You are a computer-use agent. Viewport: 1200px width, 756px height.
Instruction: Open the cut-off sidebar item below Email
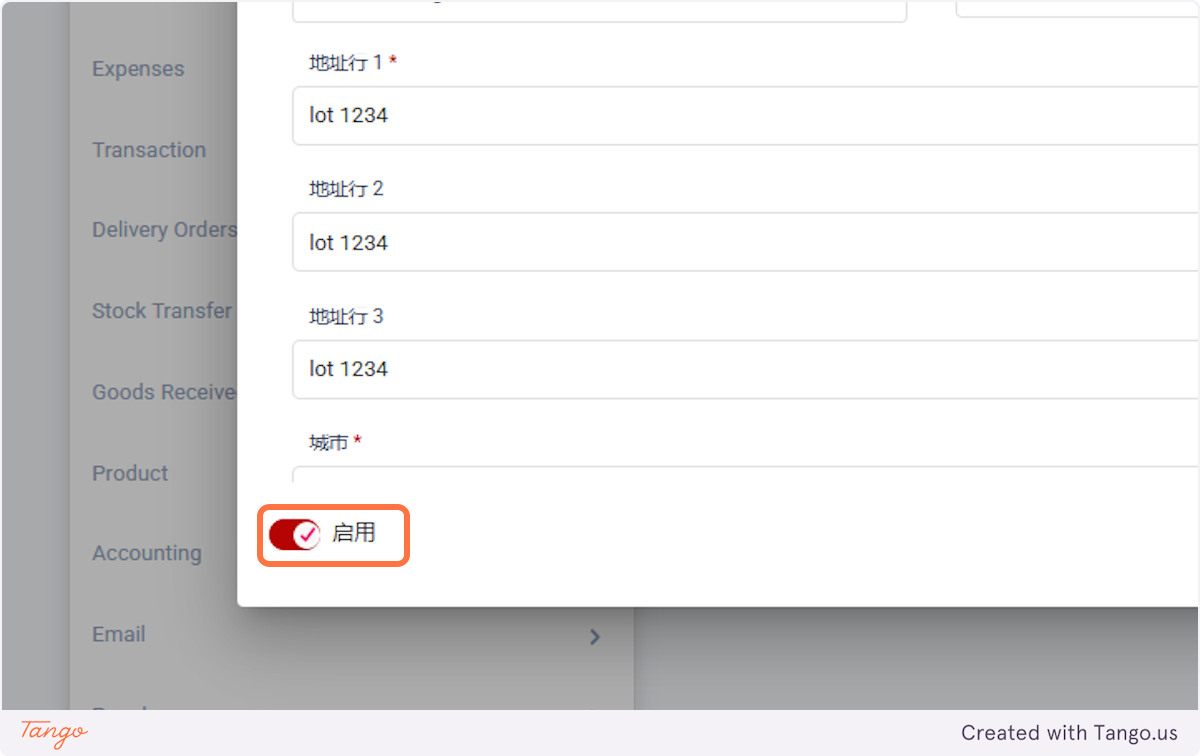(x=119, y=709)
